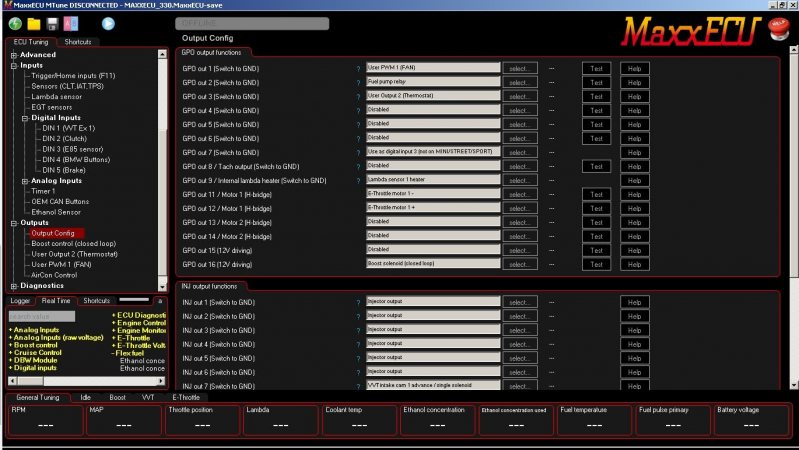This screenshot has width=799, height=450.
Task: Click select for INJ out 4
Action: click(x=520, y=345)
